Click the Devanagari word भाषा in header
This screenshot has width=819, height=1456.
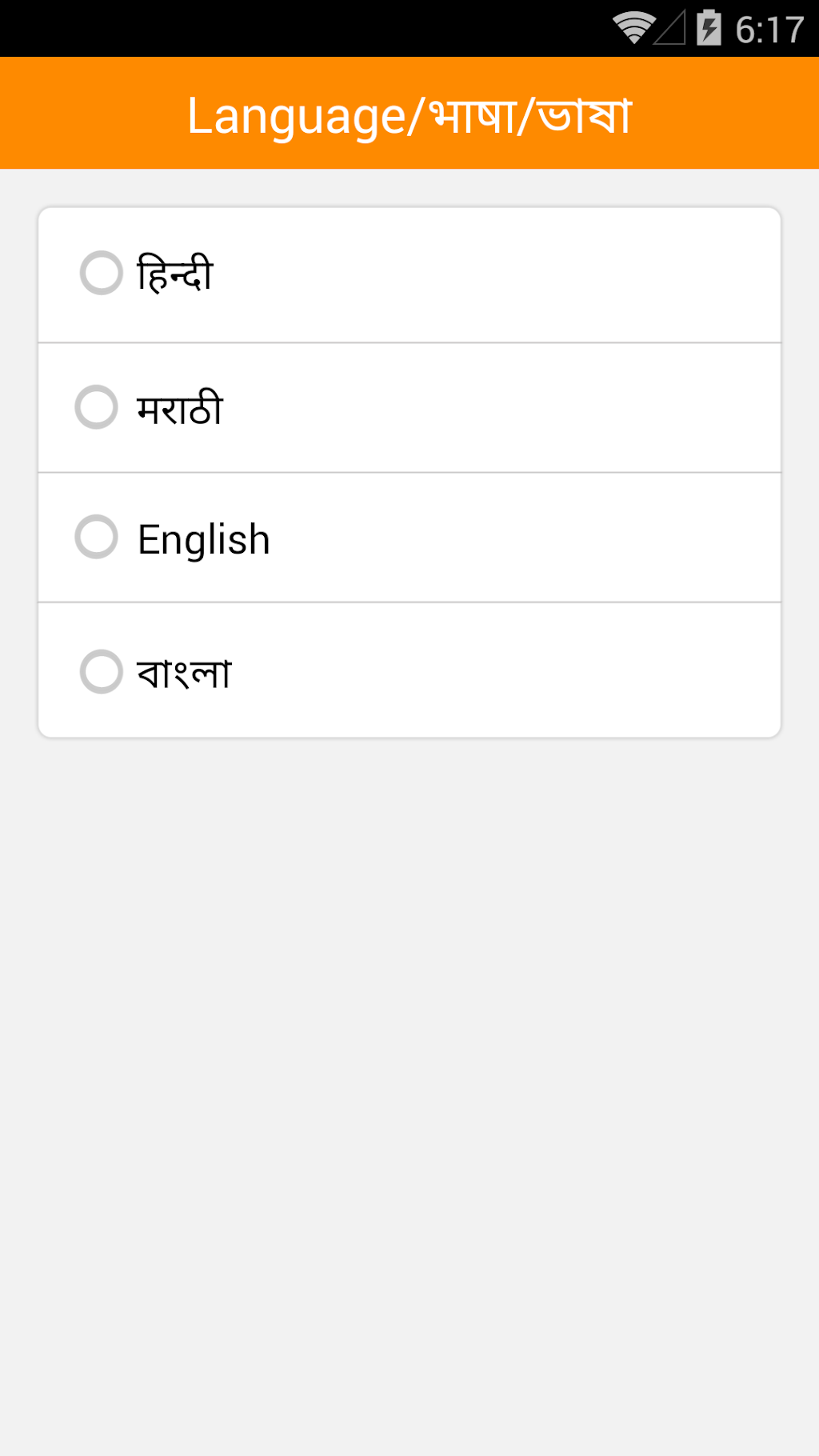473,117
